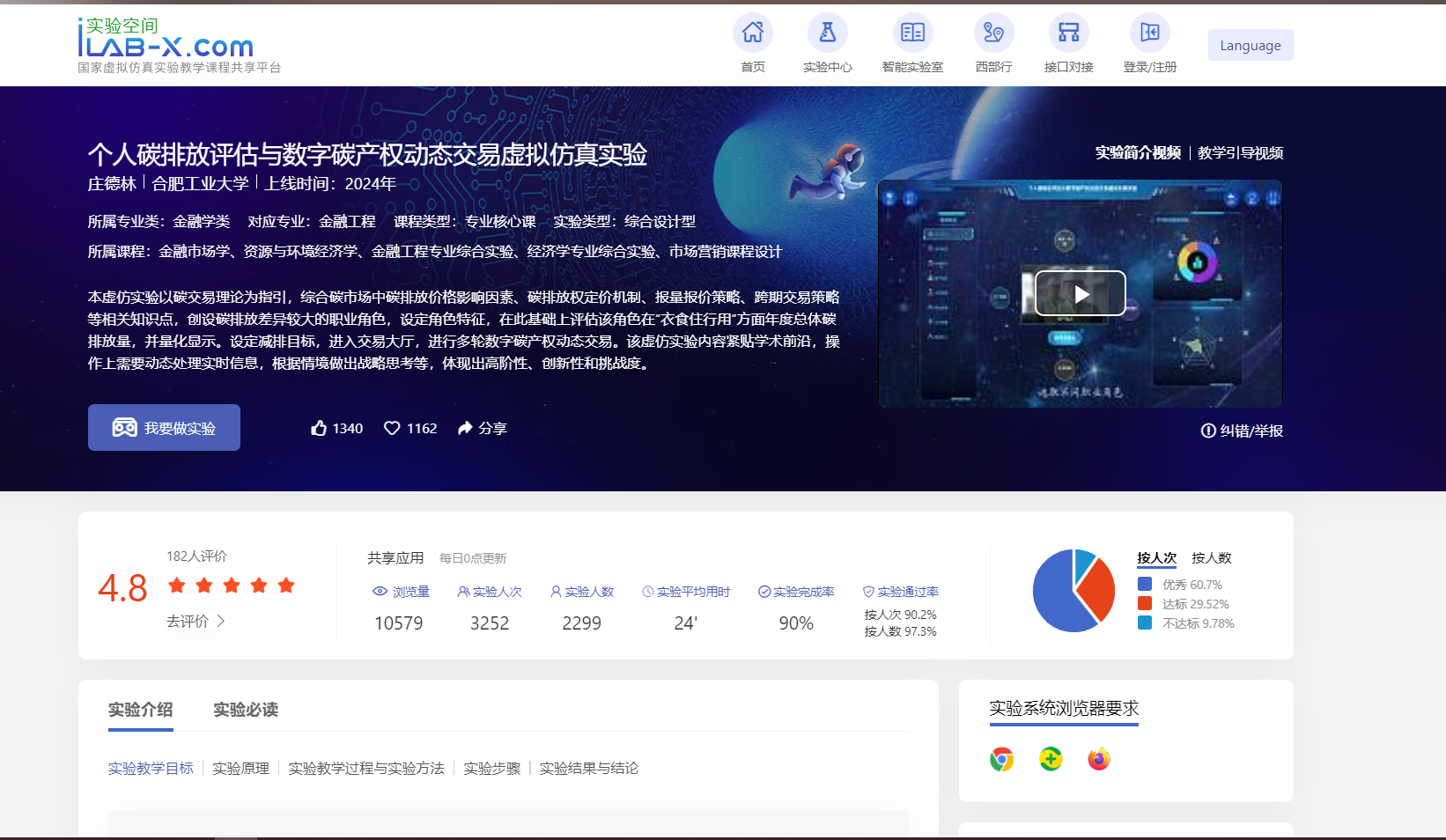Click the blue 优秀 legend swatch
The image size is (1446, 840).
[1145, 584]
